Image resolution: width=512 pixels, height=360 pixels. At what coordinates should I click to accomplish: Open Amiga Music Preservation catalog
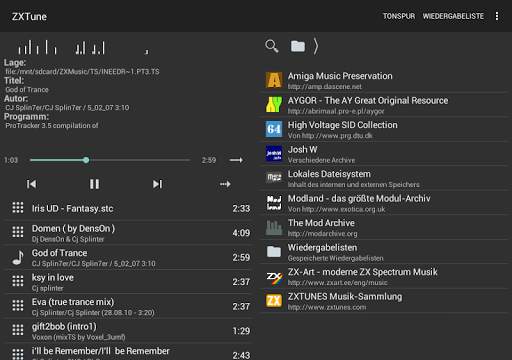pyautogui.click(x=385, y=80)
